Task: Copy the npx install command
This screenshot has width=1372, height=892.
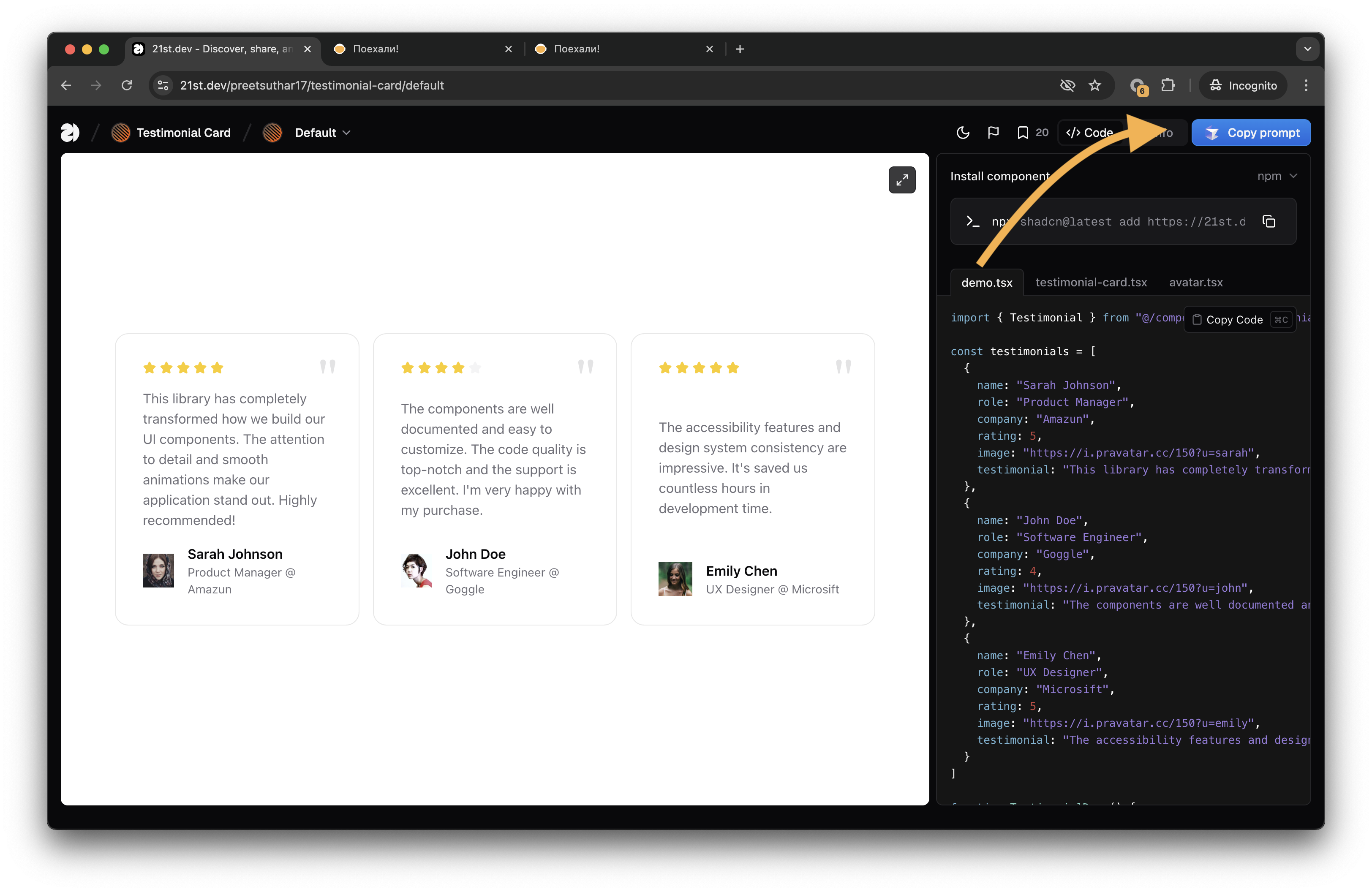Action: pyautogui.click(x=1268, y=222)
